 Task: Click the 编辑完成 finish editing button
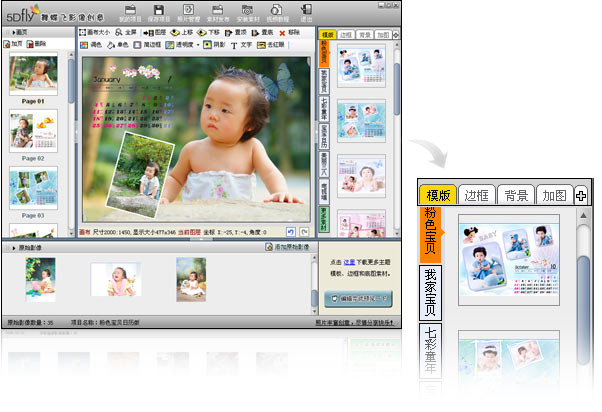tap(358, 298)
